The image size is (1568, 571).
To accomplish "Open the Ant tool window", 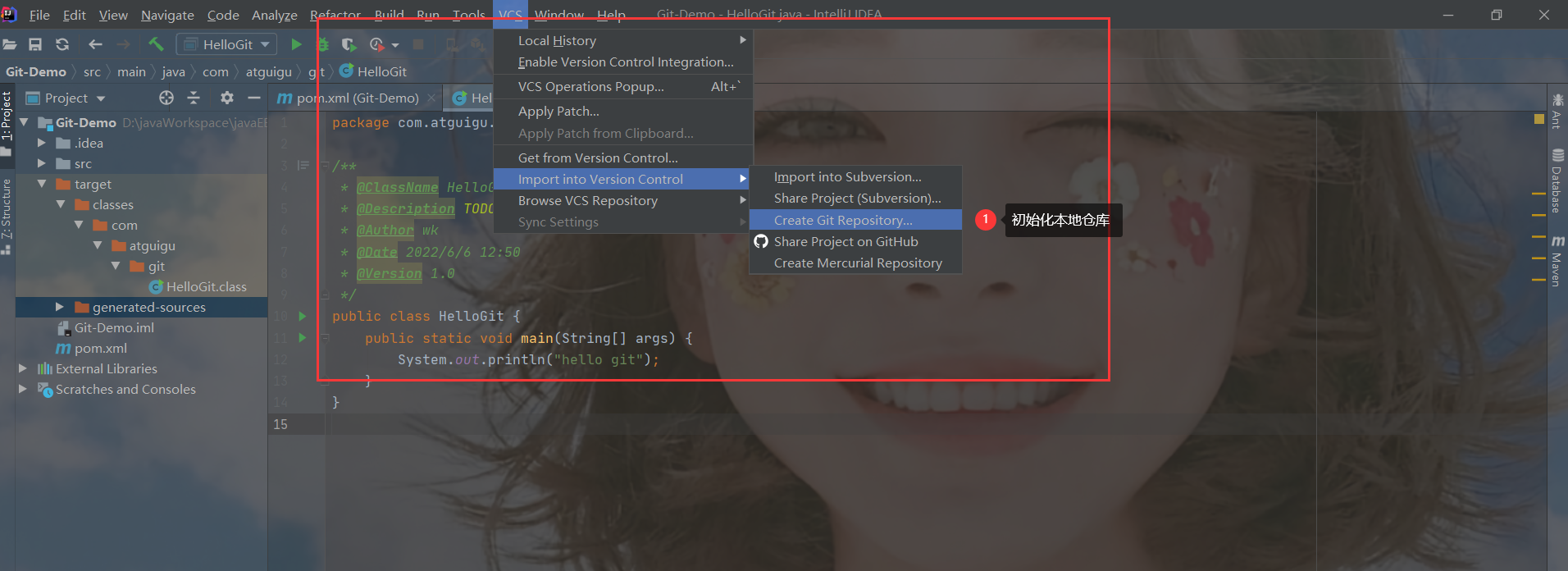I will point(1557,111).
